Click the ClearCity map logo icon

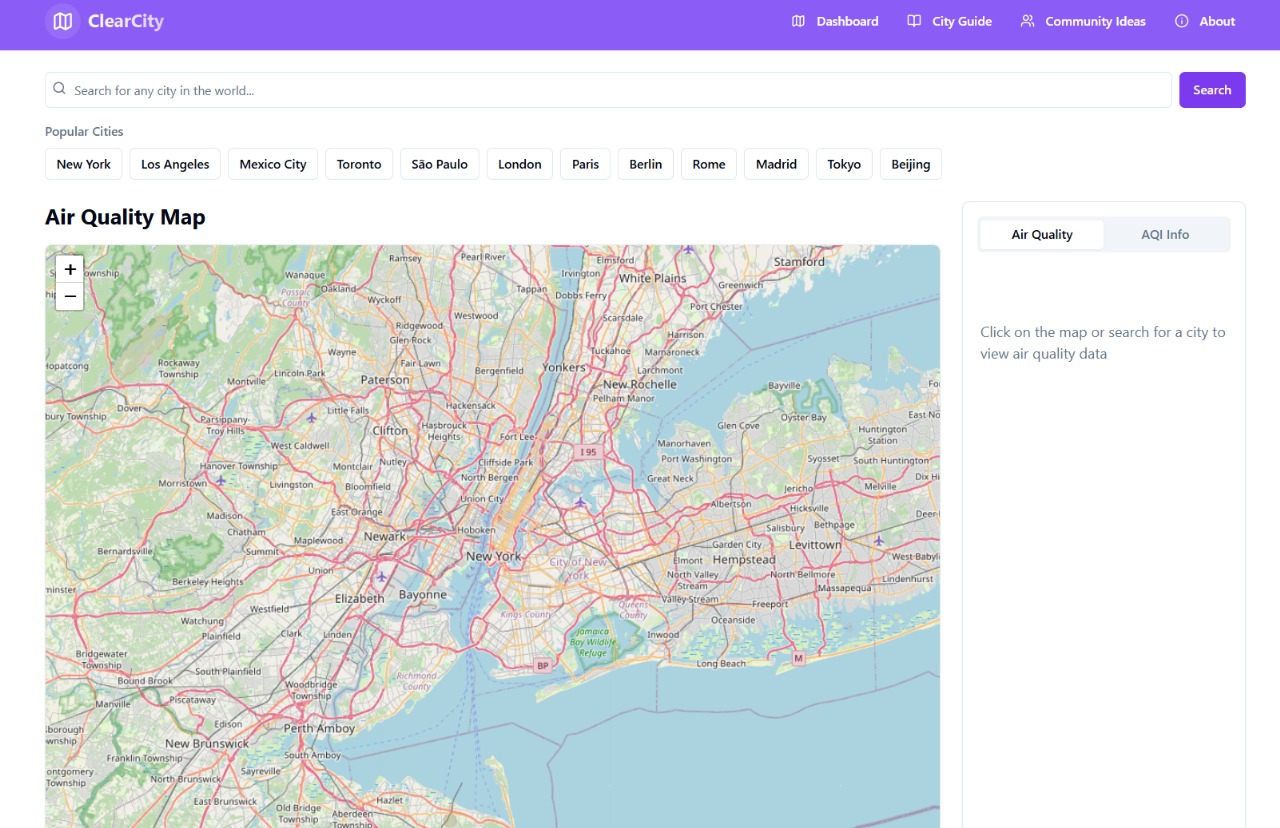[63, 21]
